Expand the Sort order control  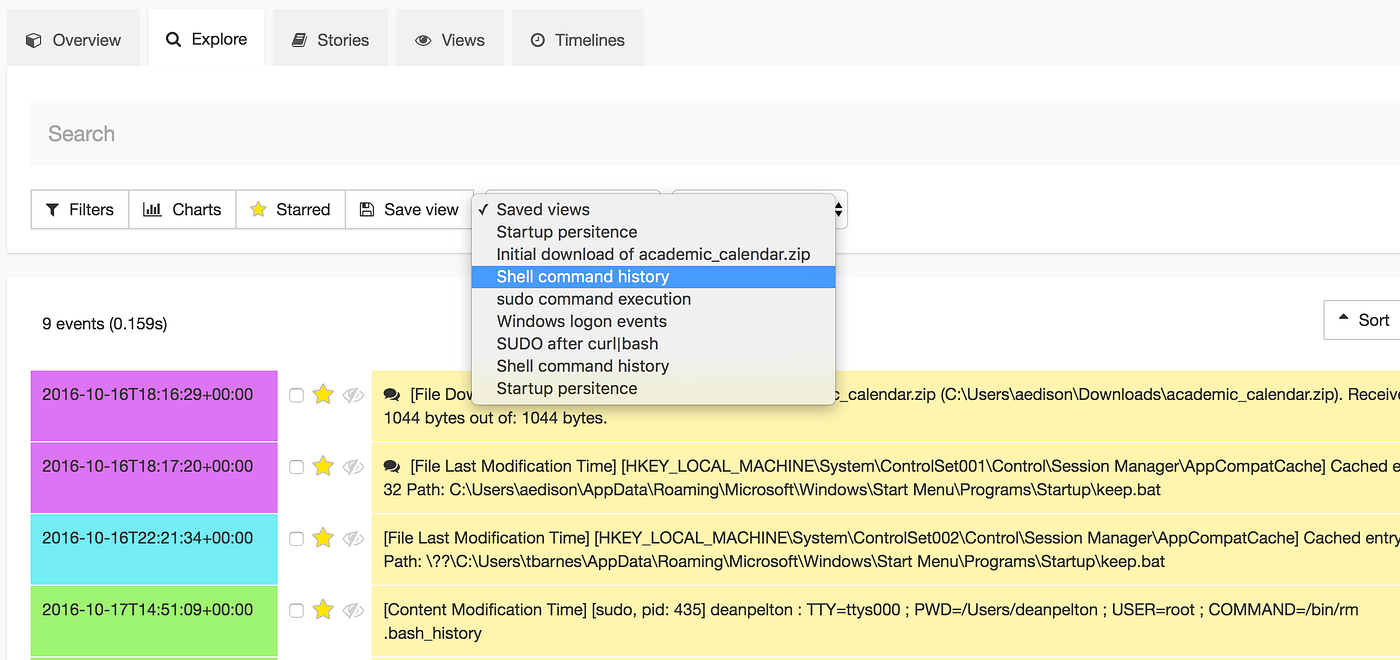click(1362, 320)
